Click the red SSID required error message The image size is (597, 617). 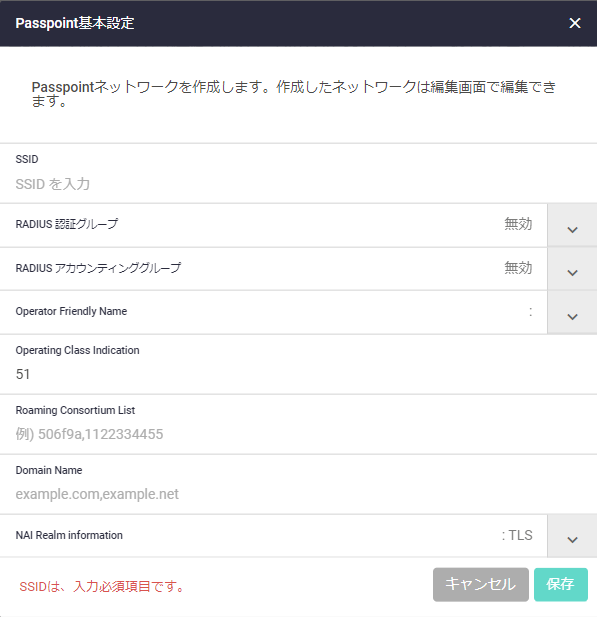(102, 586)
